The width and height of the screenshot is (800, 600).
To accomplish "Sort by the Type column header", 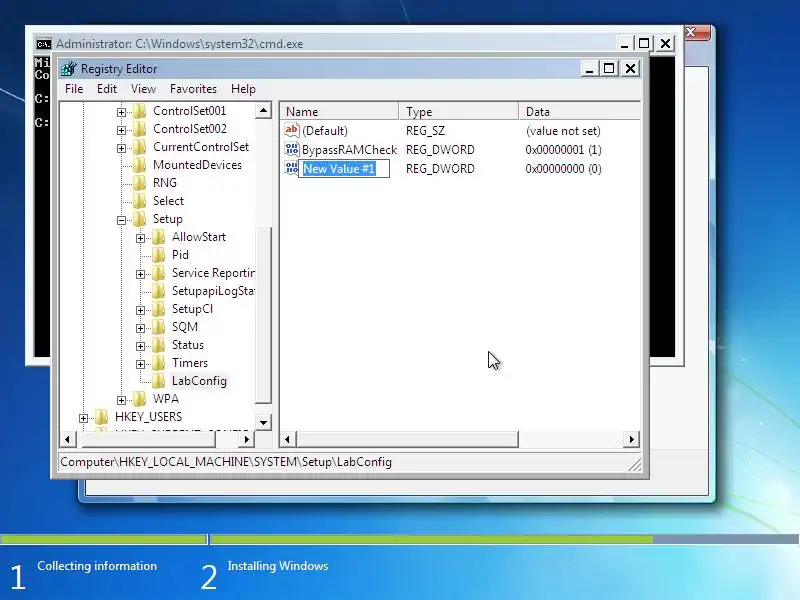I will [x=459, y=111].
